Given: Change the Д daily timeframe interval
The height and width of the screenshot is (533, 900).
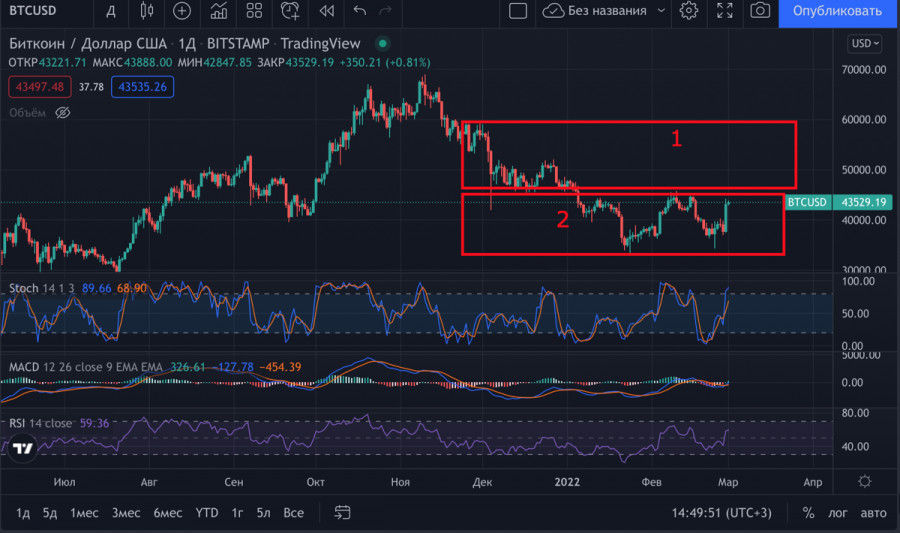Looking at the screenshot, I should point(111,11).
